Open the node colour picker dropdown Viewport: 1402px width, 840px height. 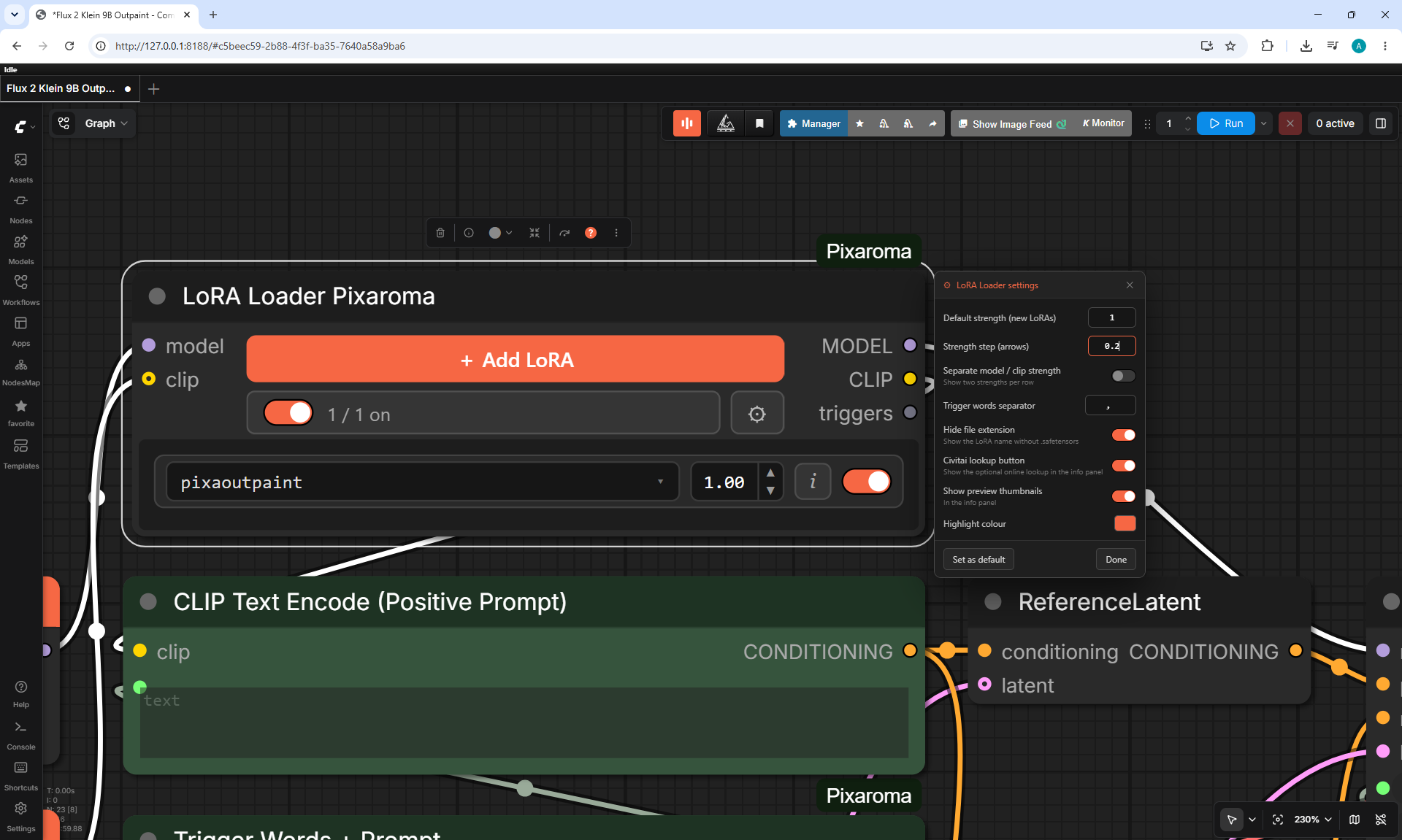pyautogui.click(x=500, y=233)
